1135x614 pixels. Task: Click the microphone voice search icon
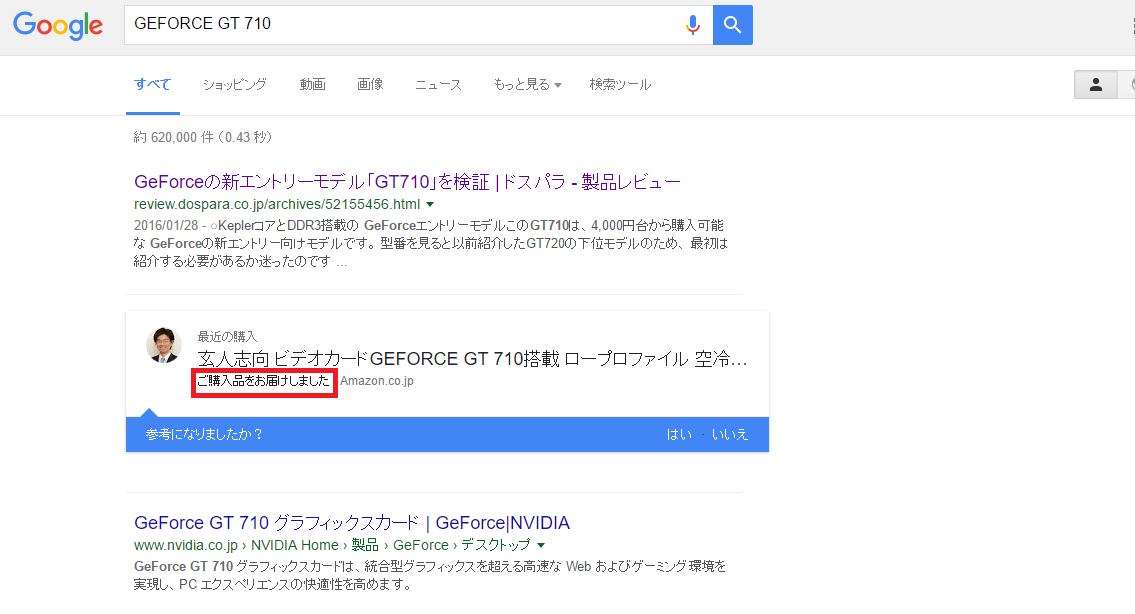[693, 25]
